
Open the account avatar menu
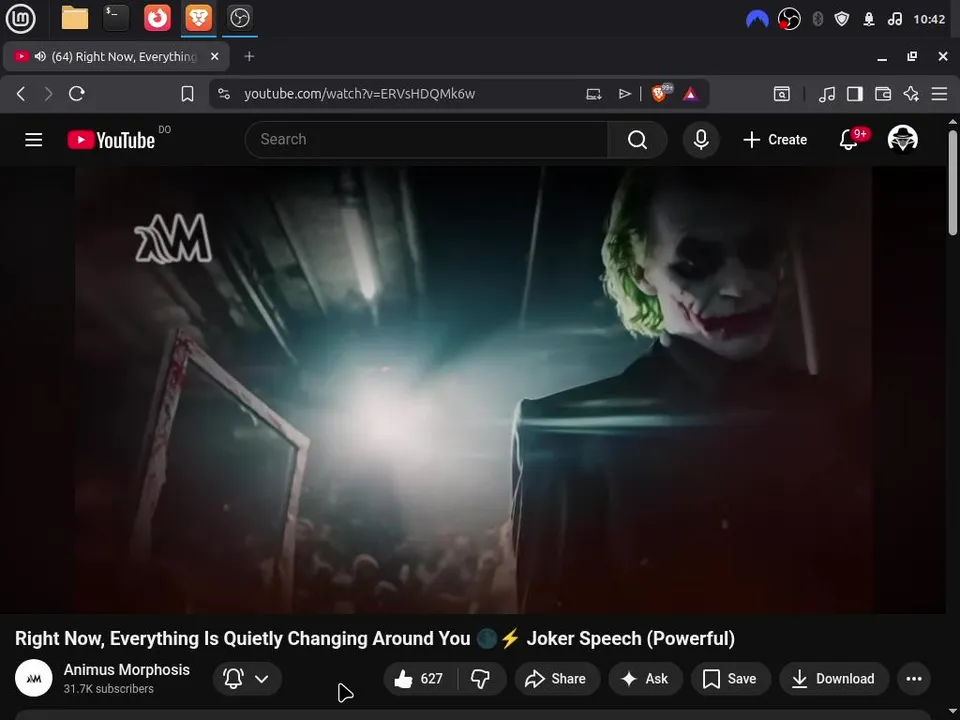(x=902, y=140)
